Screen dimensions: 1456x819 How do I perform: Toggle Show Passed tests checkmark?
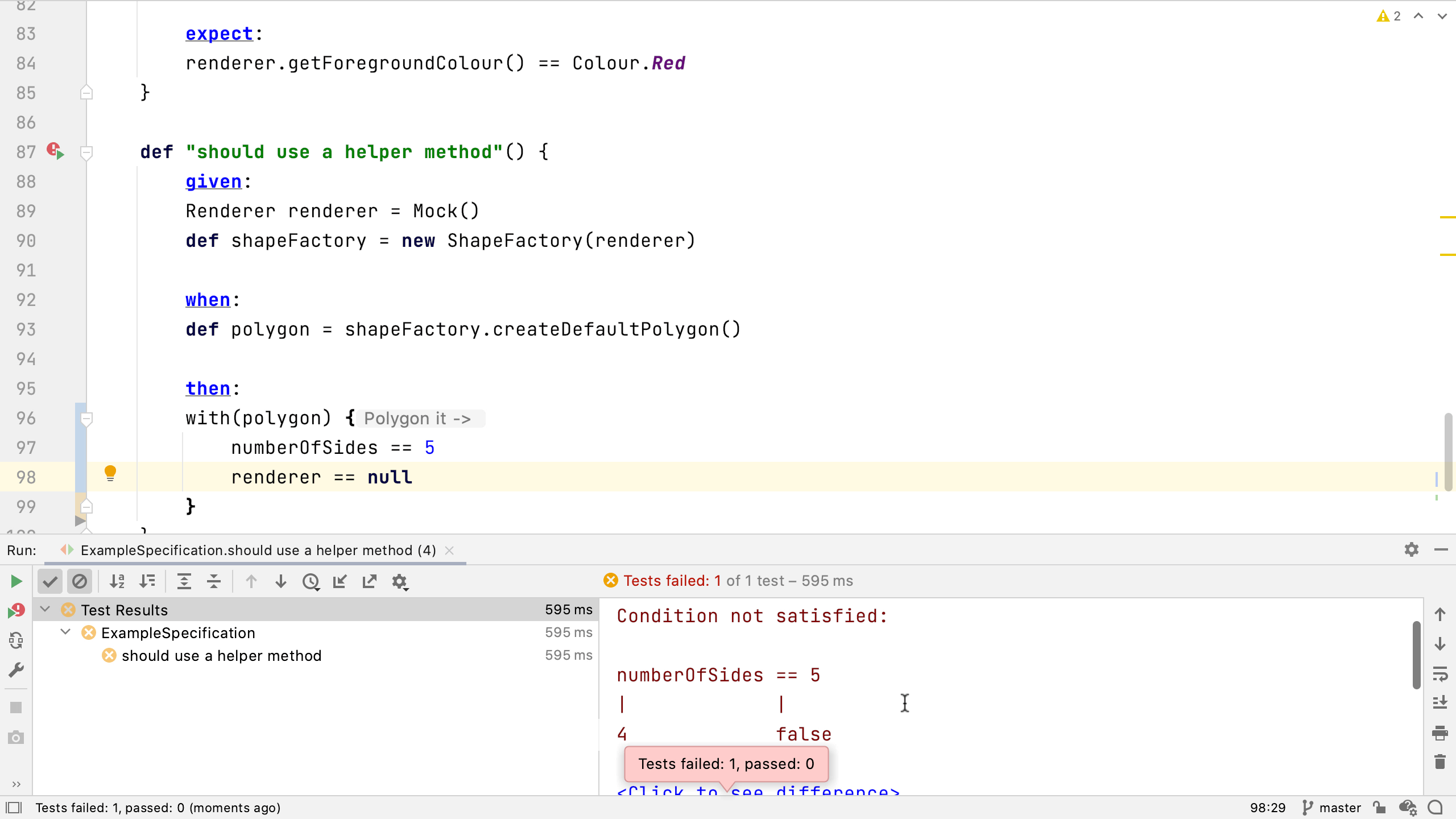click(x=50, y=581)
